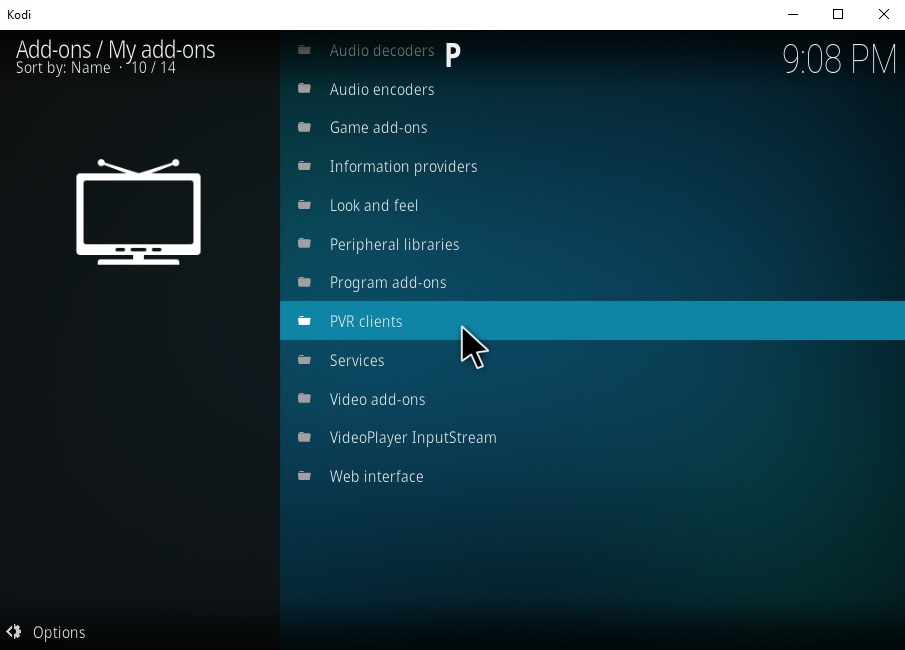This screenshot has height=650, width=905.
Task: Maximize the Kodi window
Action: tap(838, 14)
